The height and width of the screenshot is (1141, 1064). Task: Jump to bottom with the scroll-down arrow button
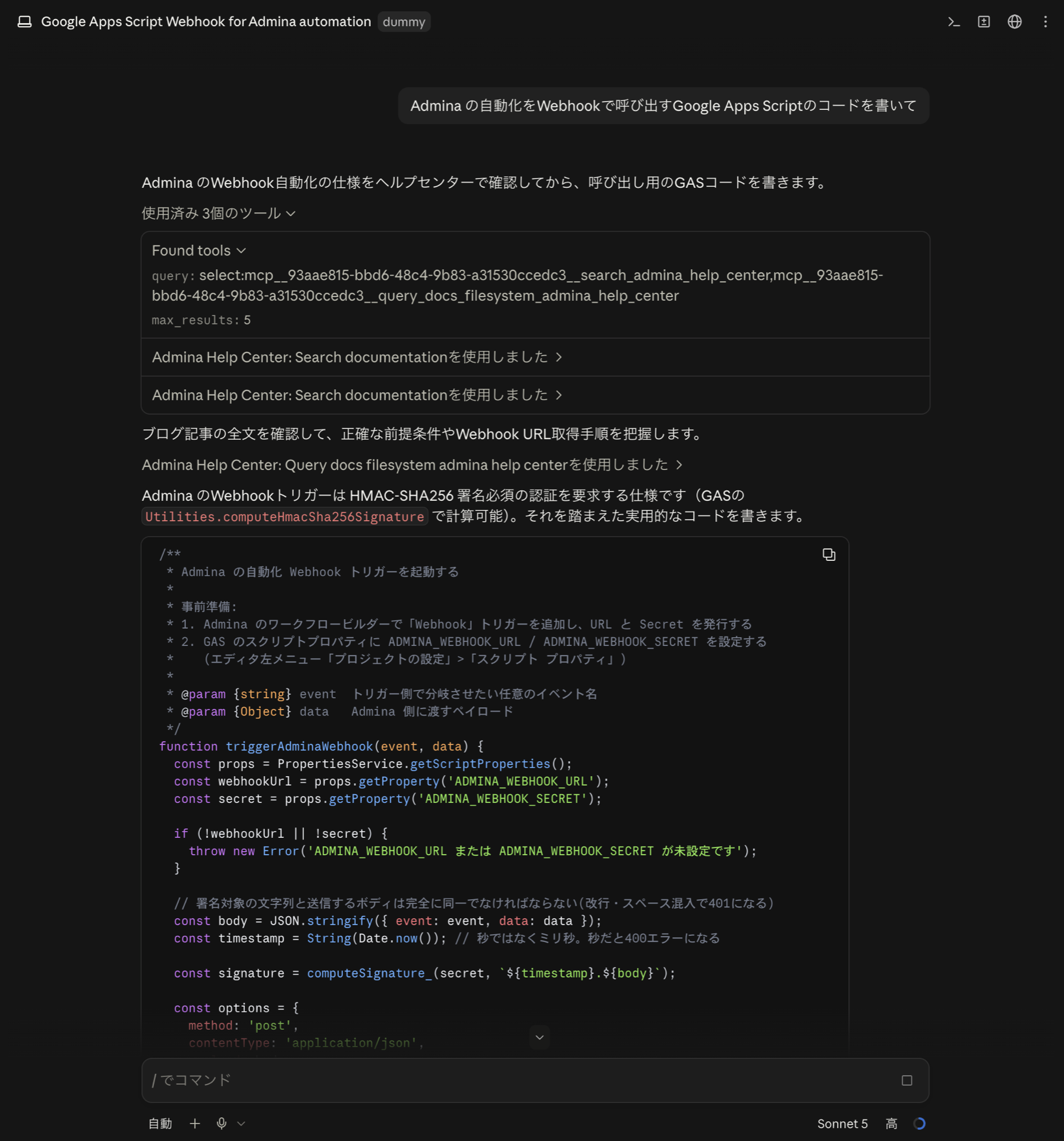click(539, 1037)
